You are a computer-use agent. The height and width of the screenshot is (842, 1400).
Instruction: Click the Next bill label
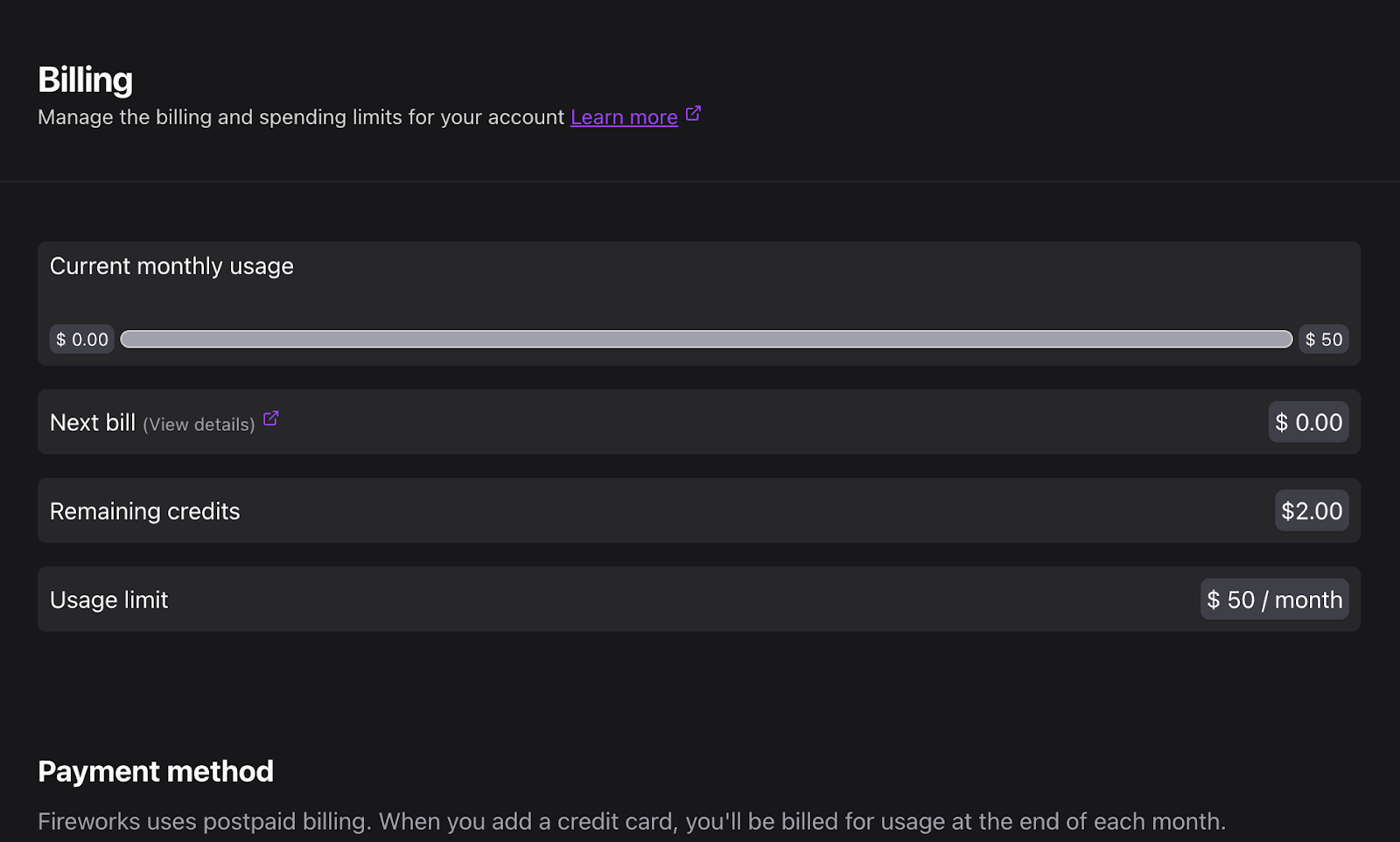tap(92, 423)
